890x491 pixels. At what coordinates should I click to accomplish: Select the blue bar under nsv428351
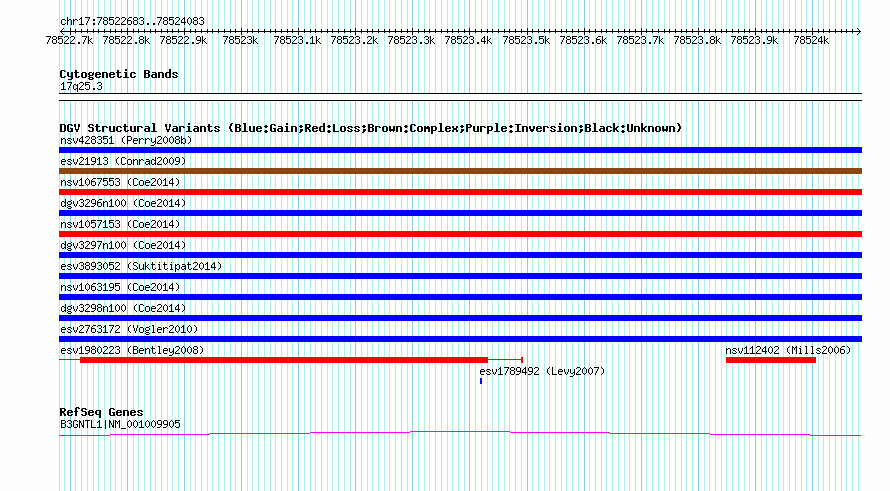pos(460,150)
